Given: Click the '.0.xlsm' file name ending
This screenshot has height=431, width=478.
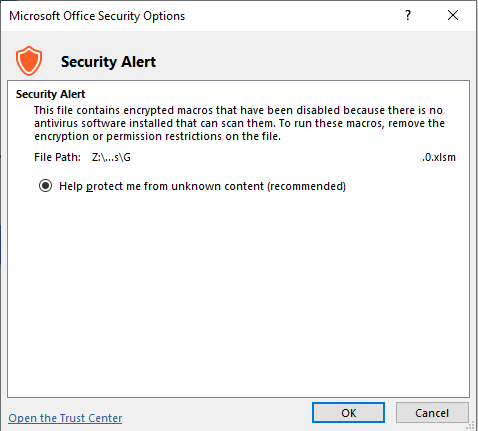Looking at the screenshot, I should tap(439, 157).
